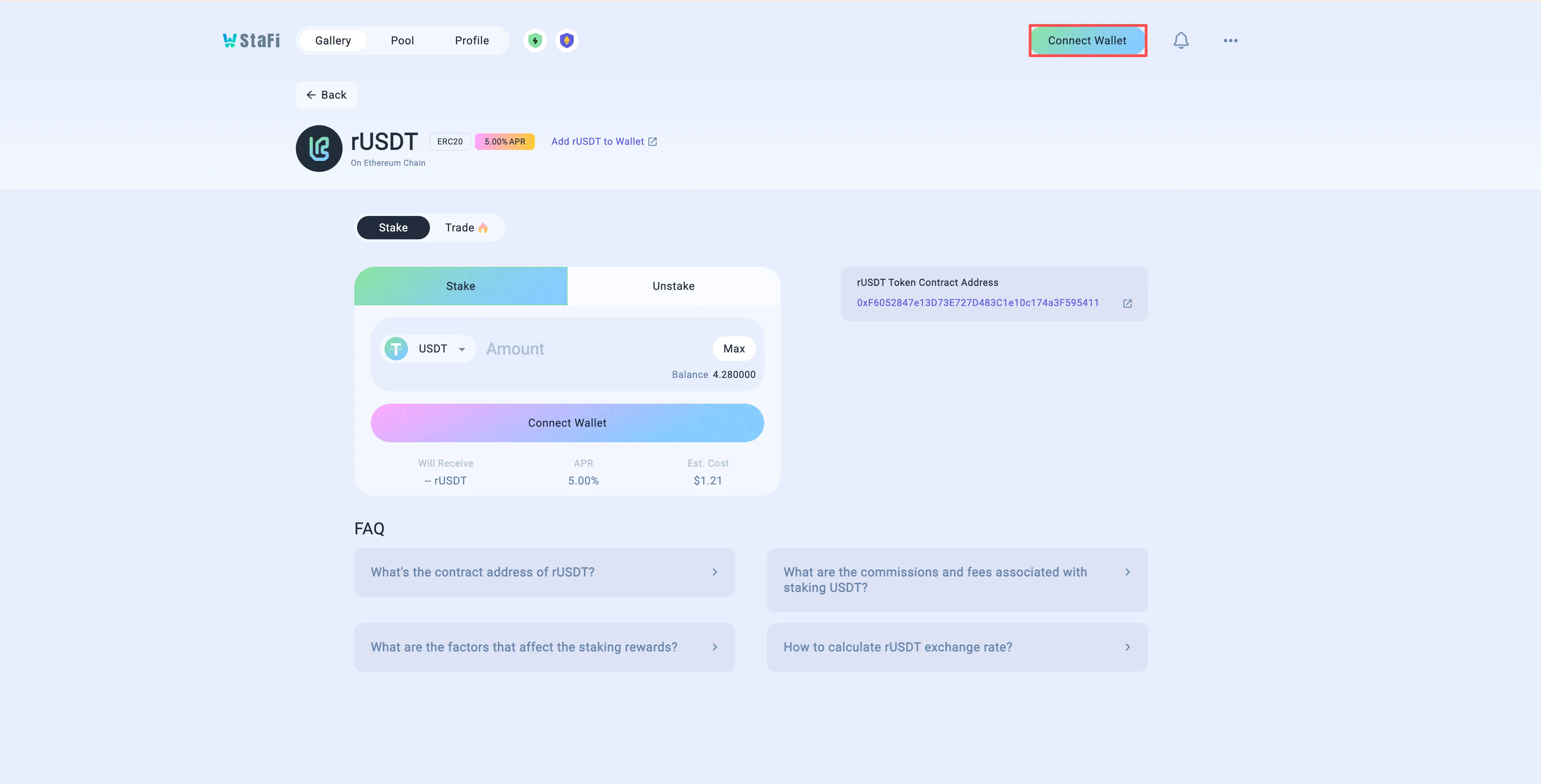Select the dark Stake mode pill
Image resolution: width=1541 pixels, height=784 pixels.
393,228
